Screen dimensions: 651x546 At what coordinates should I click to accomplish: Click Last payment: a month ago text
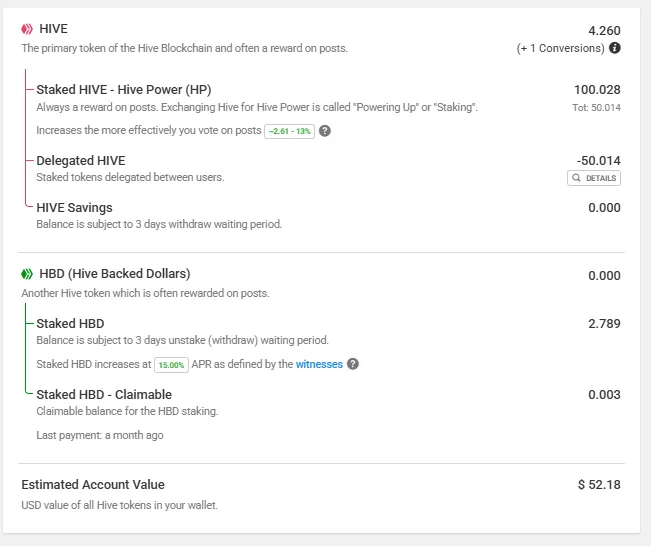(x=100, y=435)
